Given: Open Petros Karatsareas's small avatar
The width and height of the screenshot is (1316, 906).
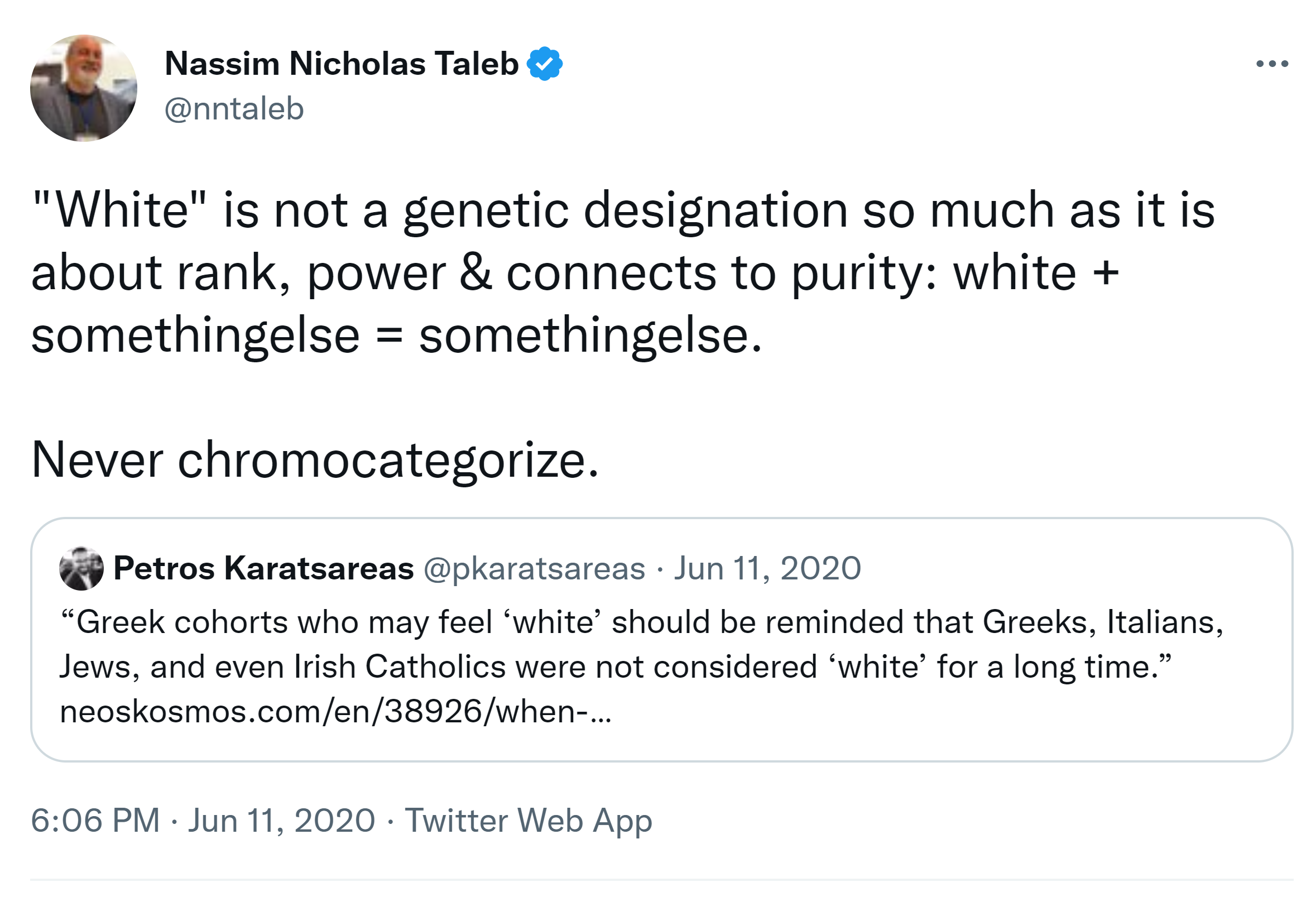Looking at the screenshot, I should (x=81, y=568).
